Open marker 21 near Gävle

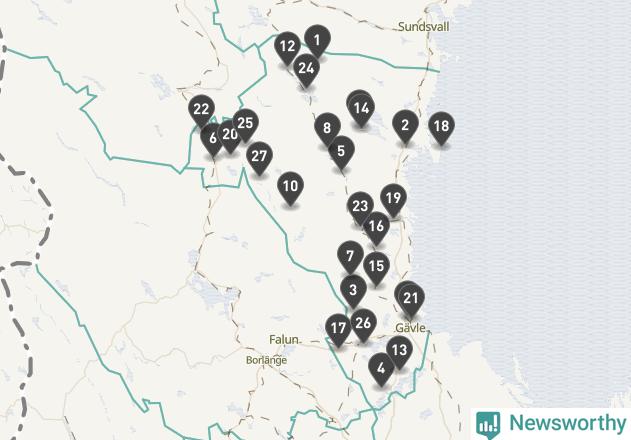pyautogui.click(x=410, y=299)
